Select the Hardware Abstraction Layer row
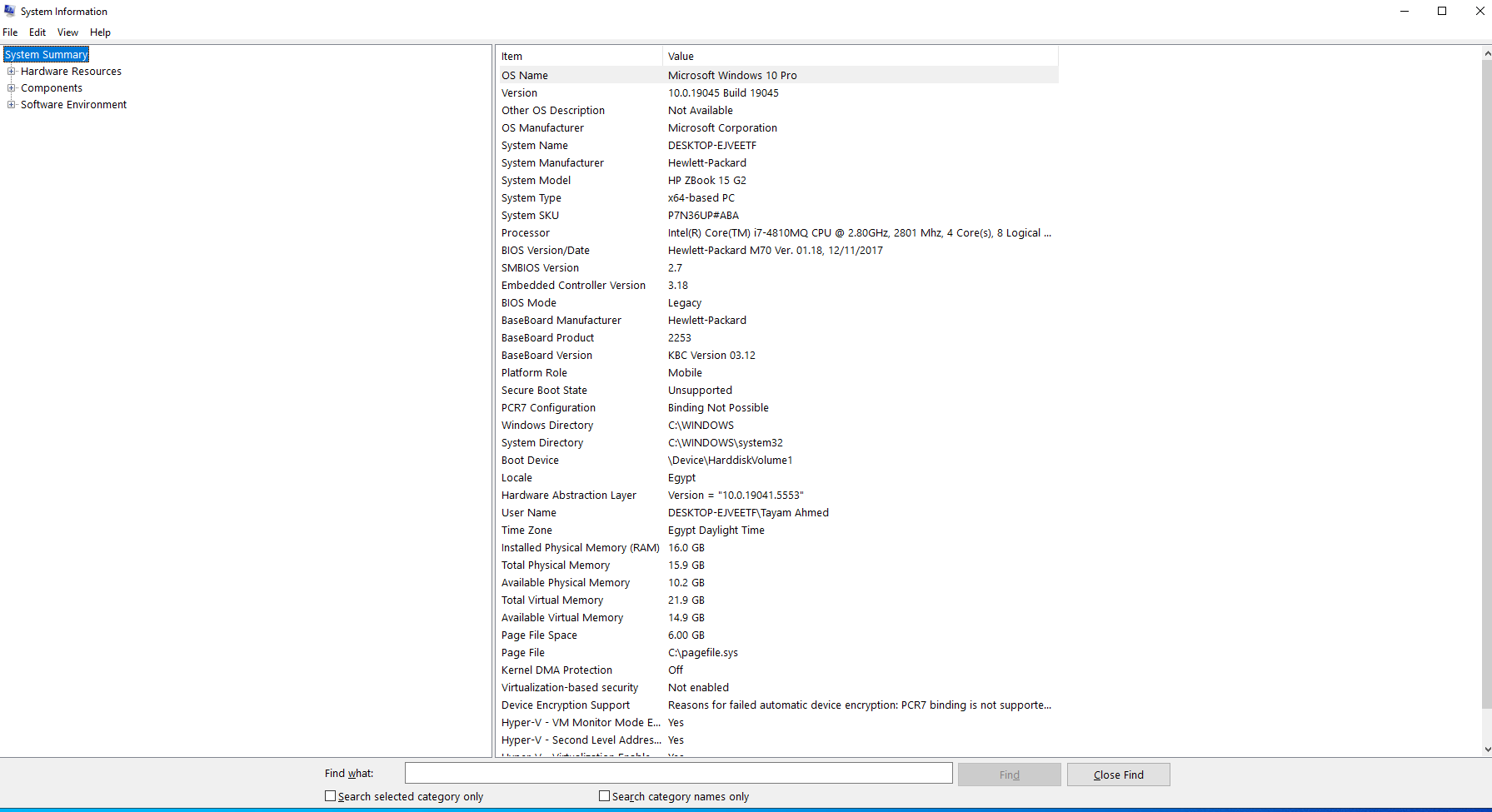The width and height of the screenshot is (1492, 812). pyautogui.click(x=777, y=495)
